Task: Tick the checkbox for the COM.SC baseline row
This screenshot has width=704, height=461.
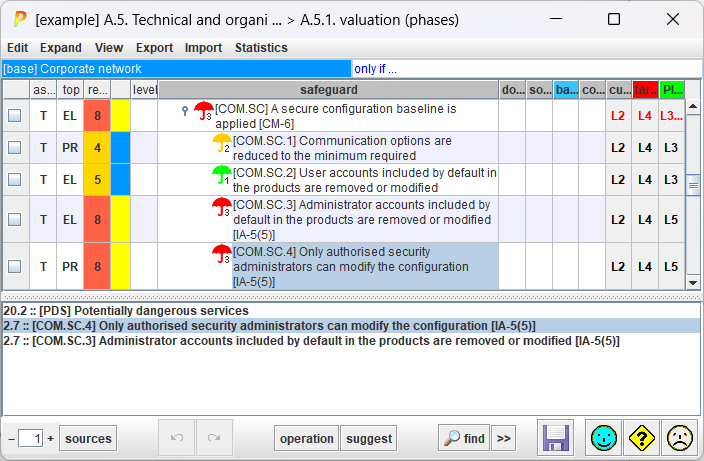Action: click(15, 115)
